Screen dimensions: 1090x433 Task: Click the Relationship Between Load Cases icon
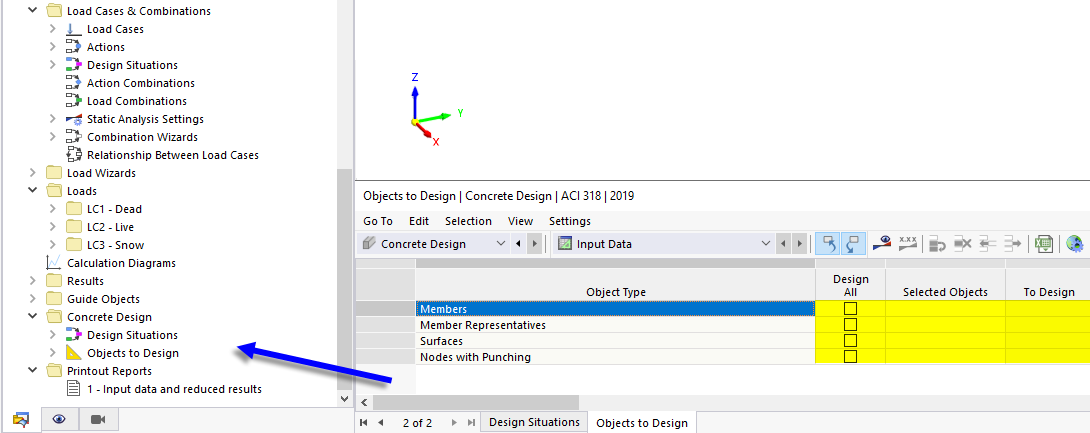[74, 156]
